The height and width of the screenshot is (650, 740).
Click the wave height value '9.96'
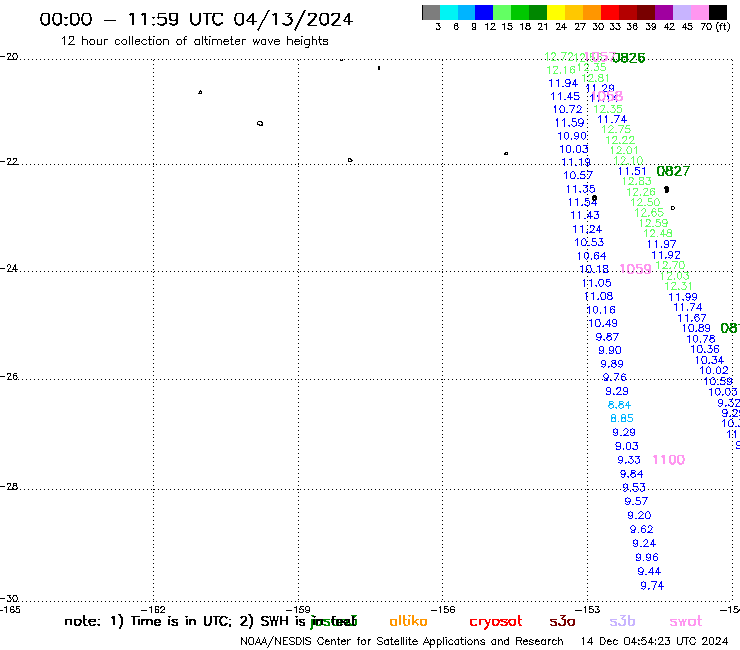tap(647, 557)
